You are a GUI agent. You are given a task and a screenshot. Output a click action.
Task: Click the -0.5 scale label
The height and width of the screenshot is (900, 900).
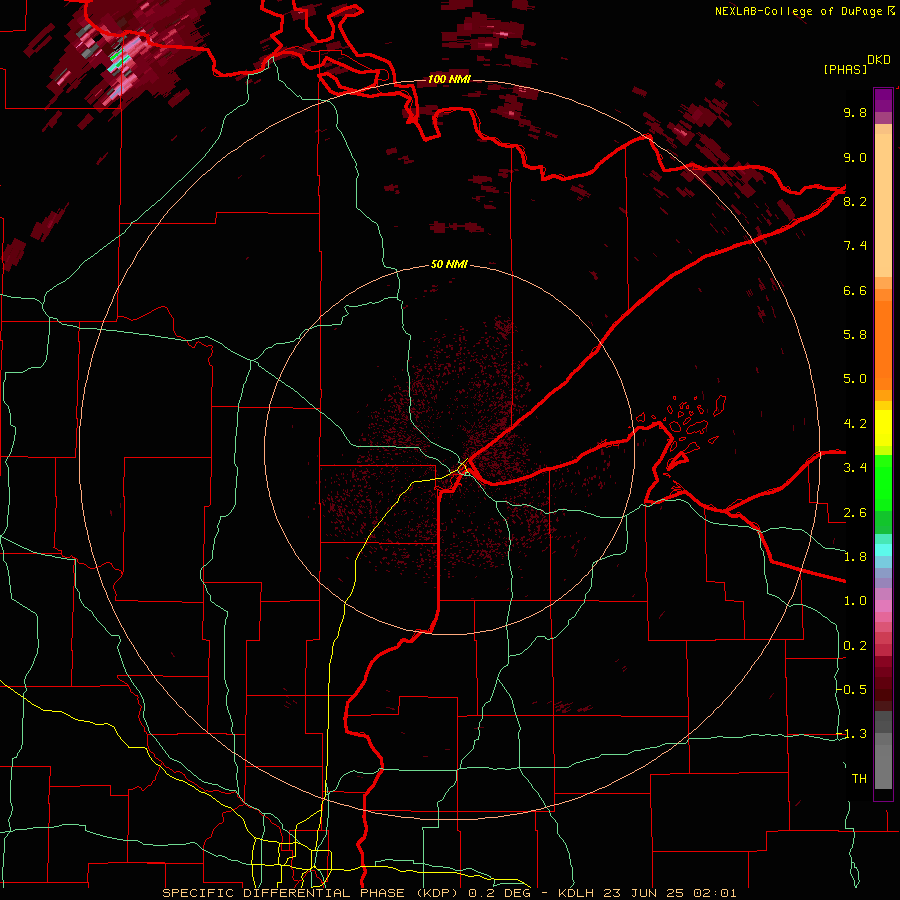click(x=852, y=689)
